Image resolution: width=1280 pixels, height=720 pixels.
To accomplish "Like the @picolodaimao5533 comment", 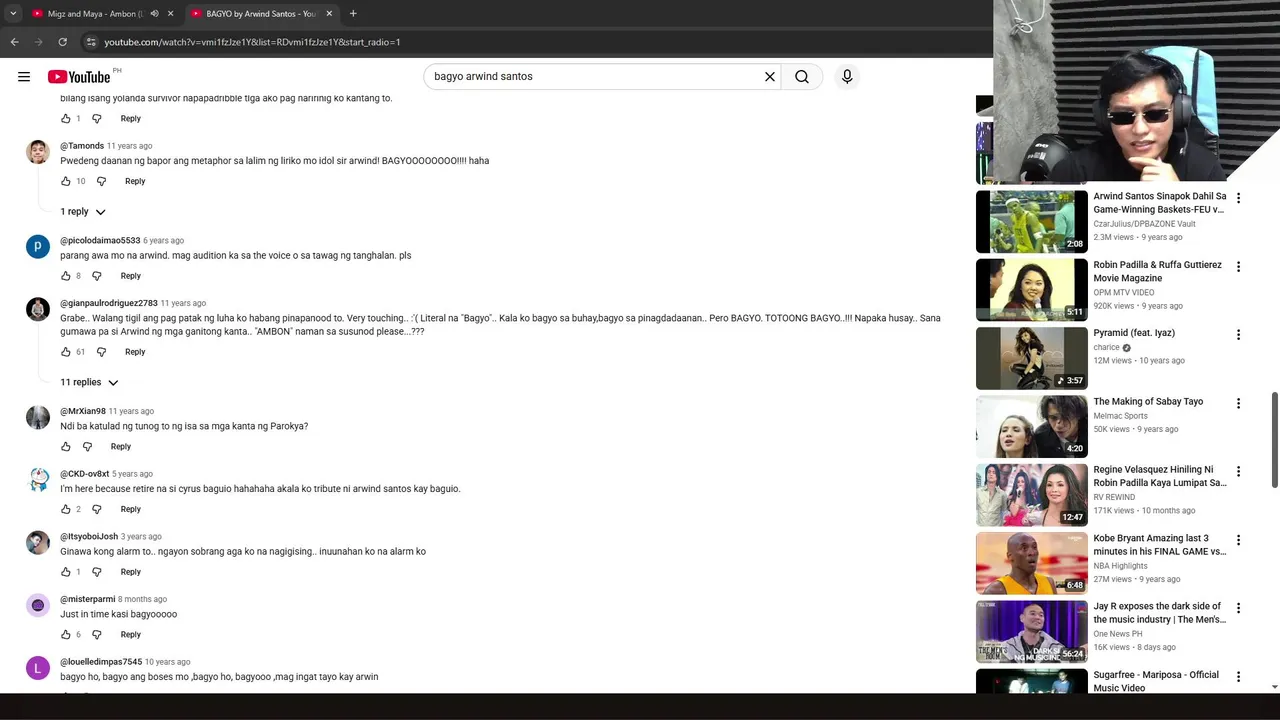I will pyautogui.click(x=66, y=276).
